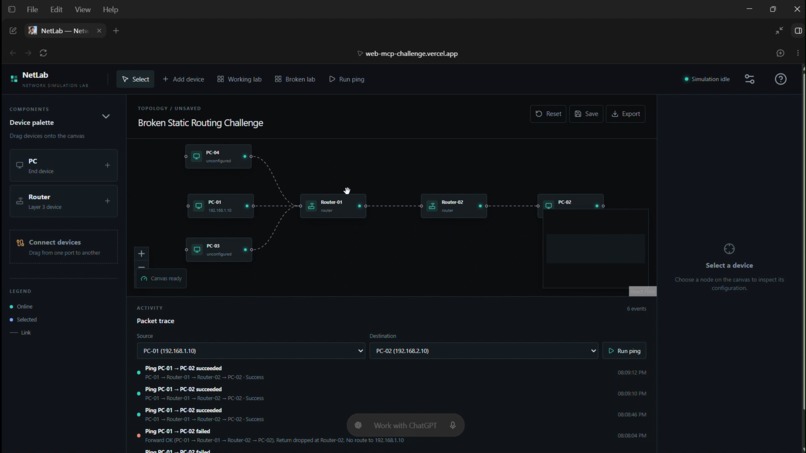Click the Simulation idle status indicator
The height and width of the screenshot is (453, 806).
point(707,79)
